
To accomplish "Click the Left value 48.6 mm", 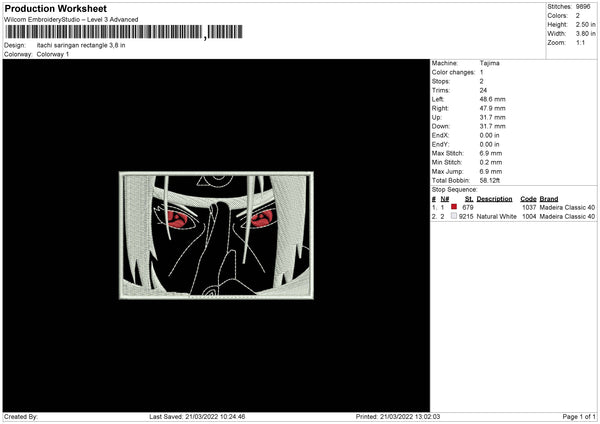I will pos(492,99).
